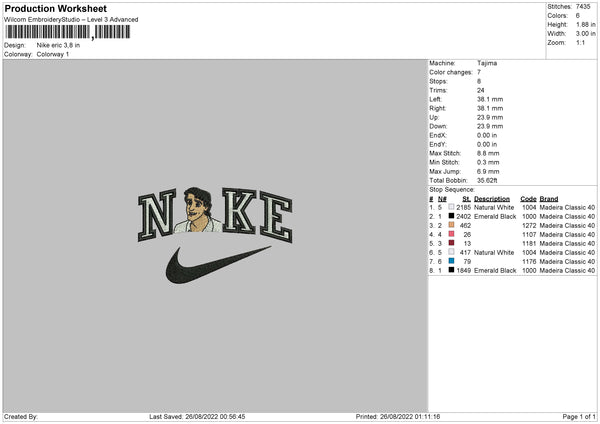Select the Machine value 'Tajima'
Screen dimensions: 600x424
point(487,63)
